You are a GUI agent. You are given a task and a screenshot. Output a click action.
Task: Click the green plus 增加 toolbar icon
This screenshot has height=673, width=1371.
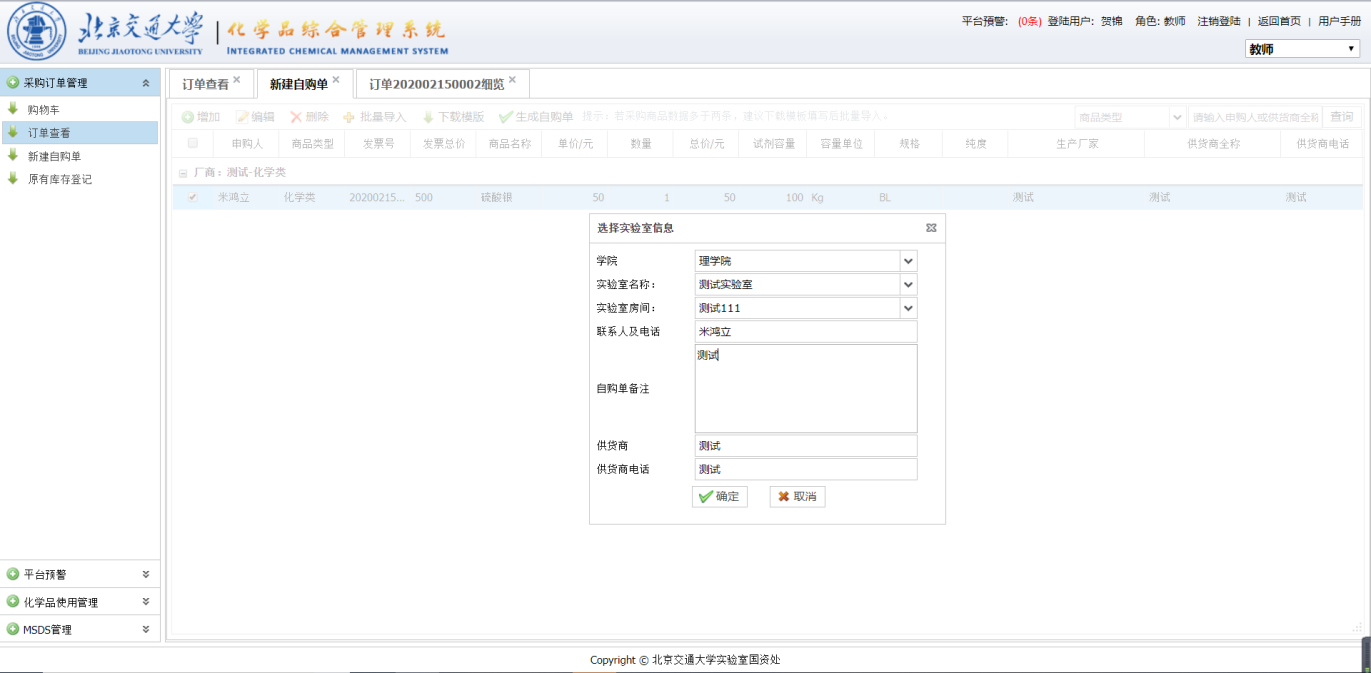[188, 117]
